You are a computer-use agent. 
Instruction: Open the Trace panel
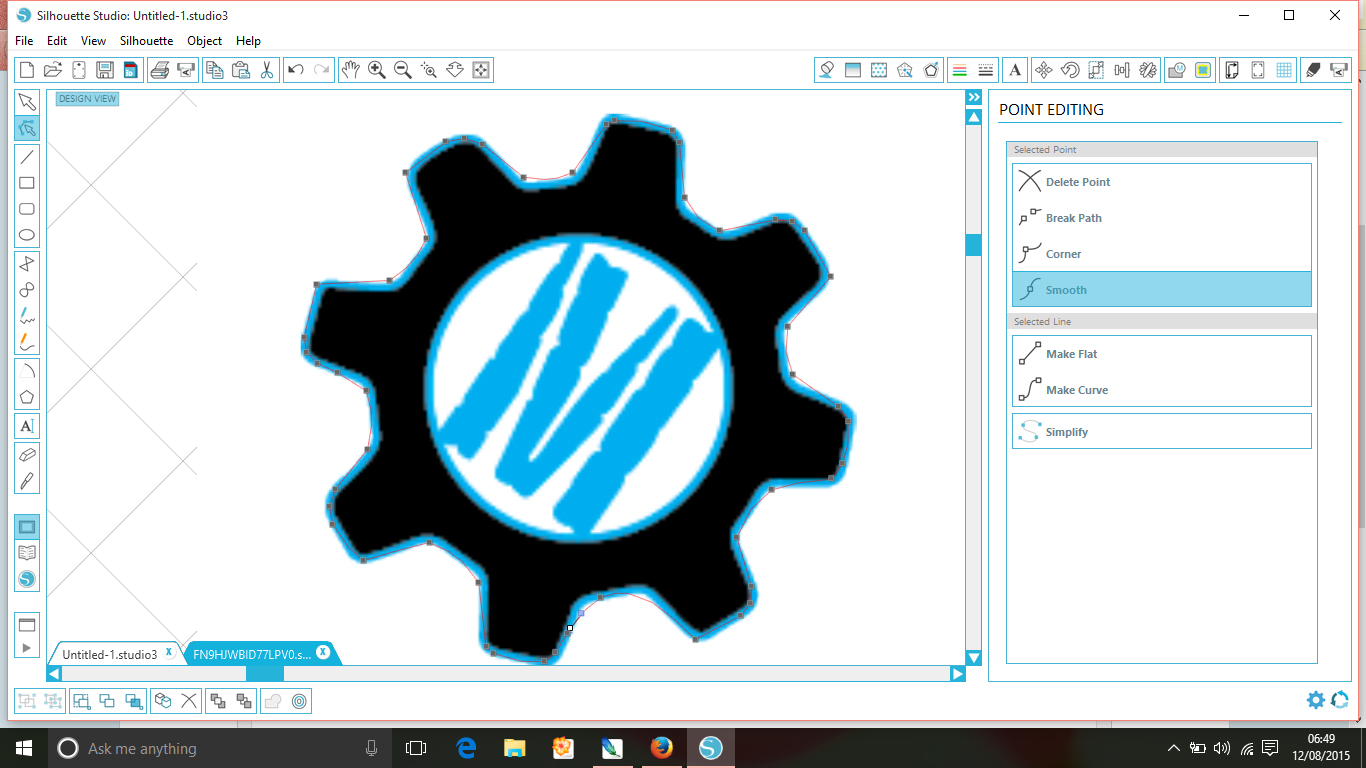tap(1203, 69)
